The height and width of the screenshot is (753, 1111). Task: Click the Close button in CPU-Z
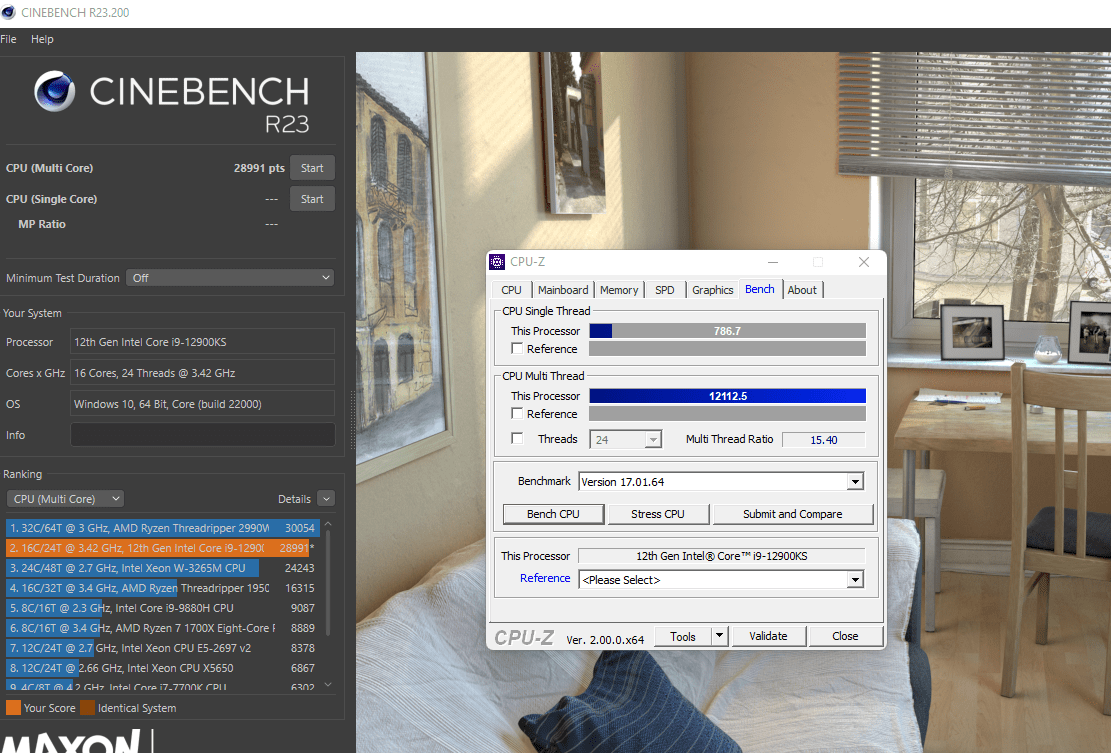click(x=845, y=636)
